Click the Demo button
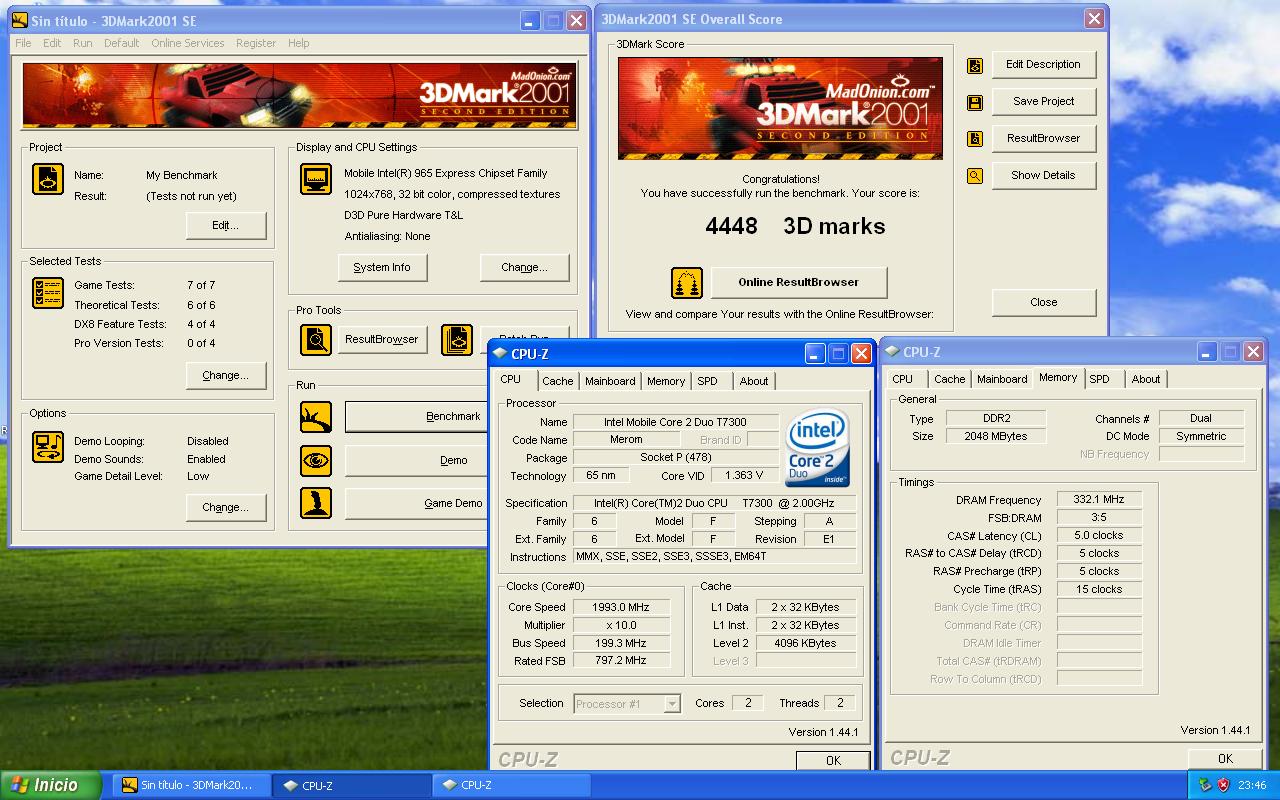1280x800 pixels. pyautogui.click(x=416, y=460)
